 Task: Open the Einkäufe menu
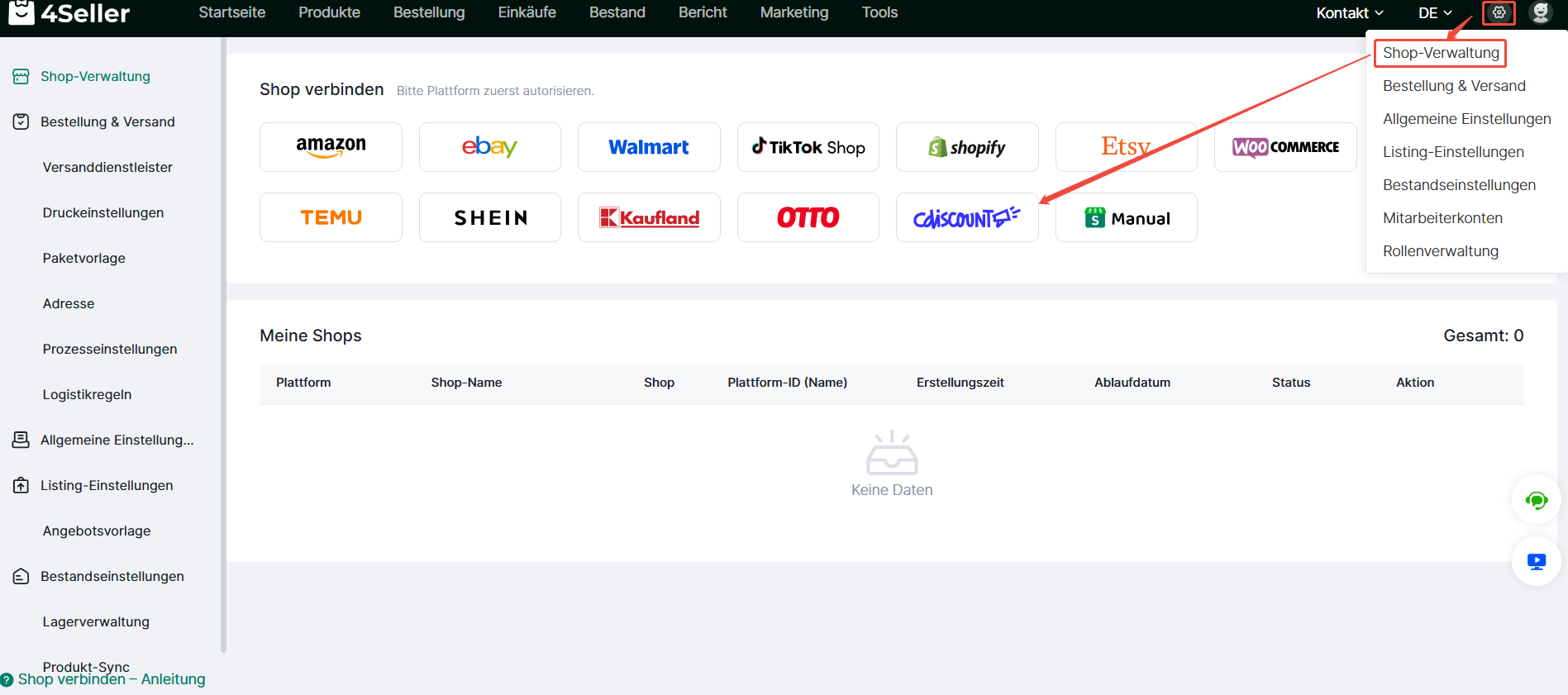click(x=527, y=12)
